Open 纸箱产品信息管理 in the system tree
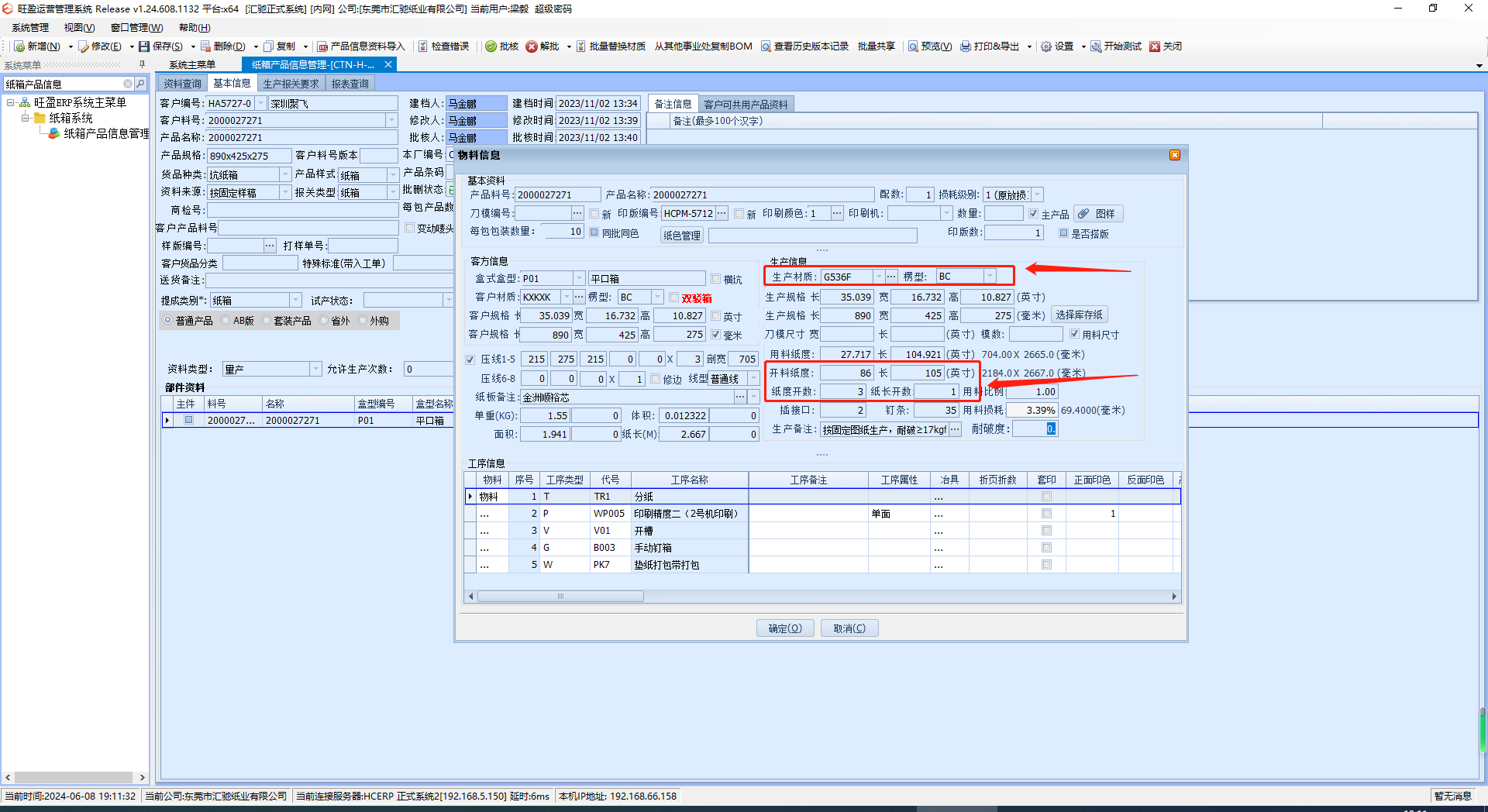This screenshot has height=812, width=1488. [106, 133]
